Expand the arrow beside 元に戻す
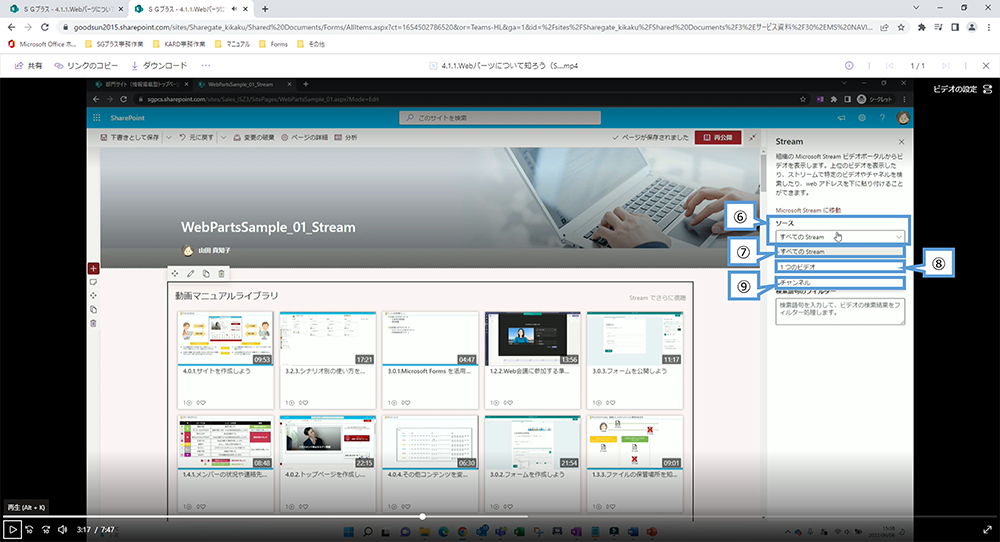Image resolution: width=1000 pixels, height=542 pixels. coord(223,137)
